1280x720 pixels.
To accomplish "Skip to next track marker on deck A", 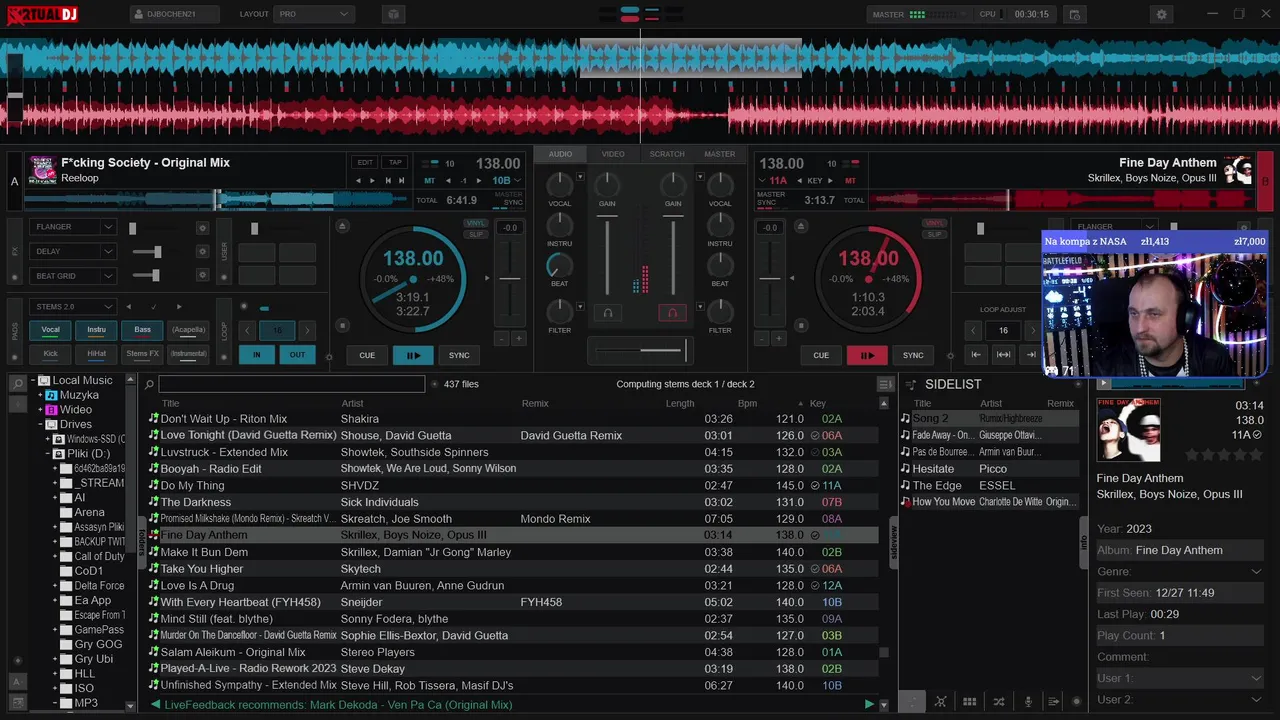I will coord(402,180).
